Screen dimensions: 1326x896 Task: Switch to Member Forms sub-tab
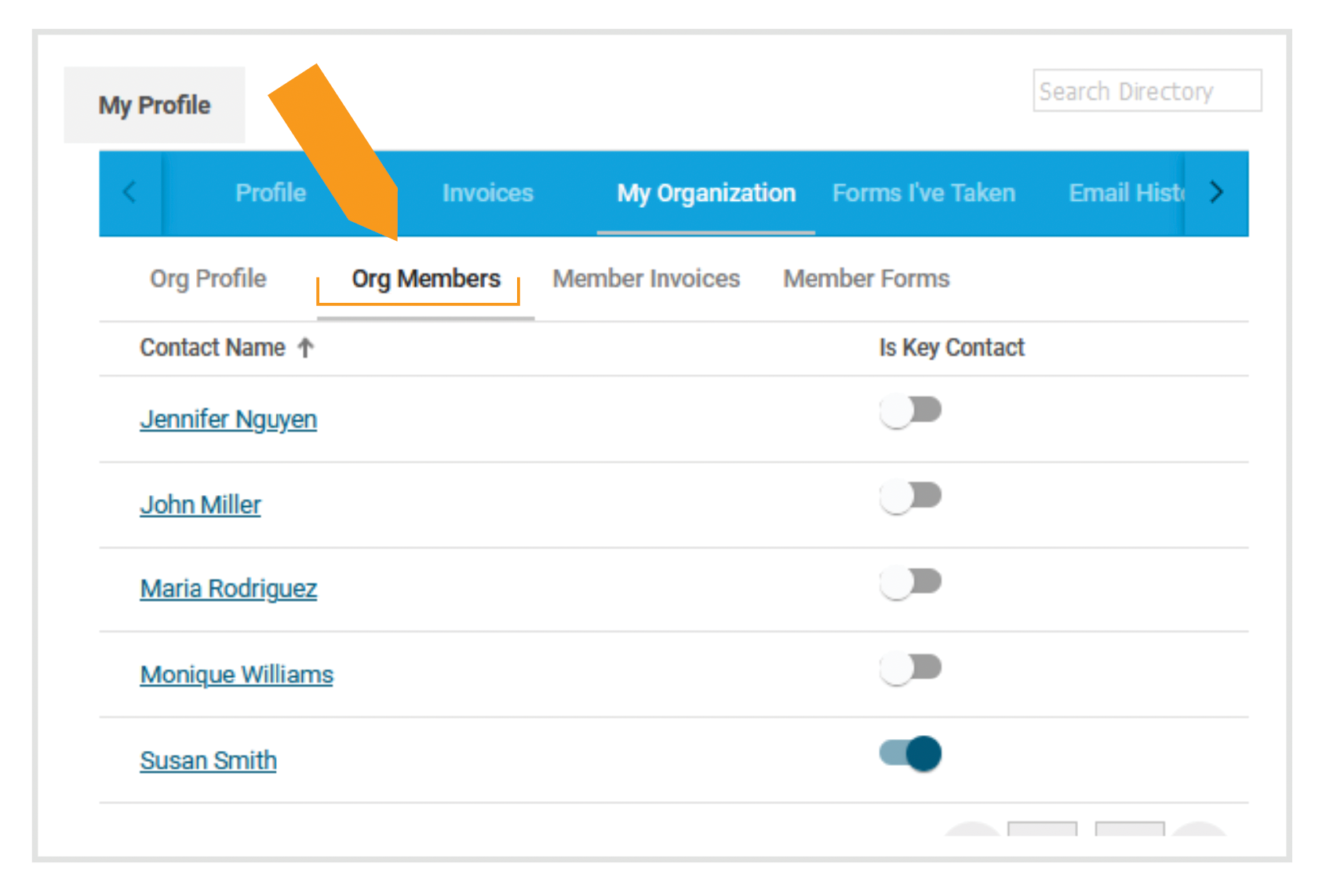pyautogui.click(x=866, y=279)
